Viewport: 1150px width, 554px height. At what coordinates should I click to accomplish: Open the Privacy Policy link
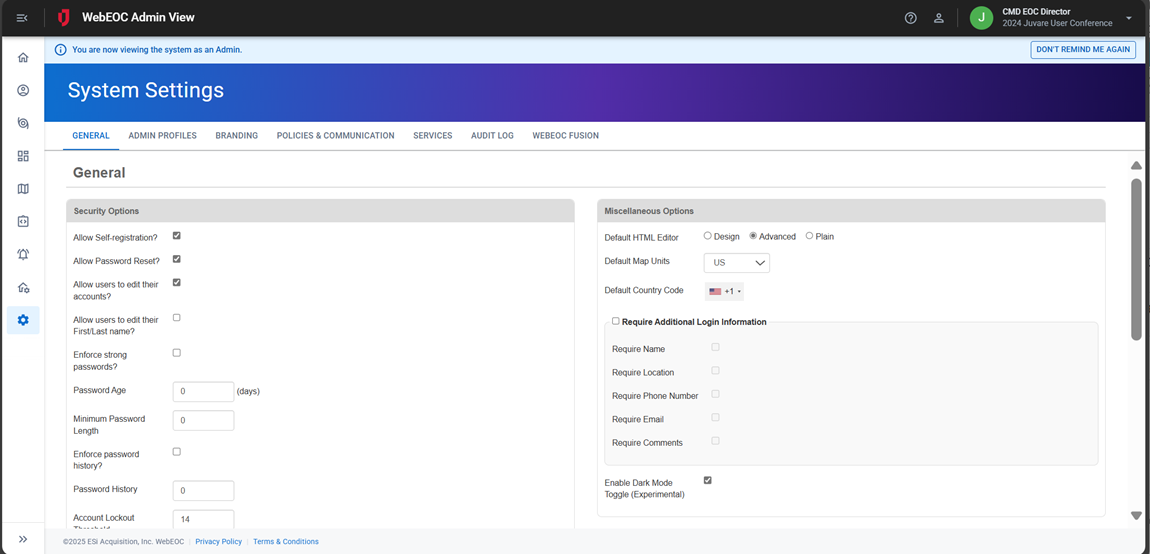coord(218,542)
